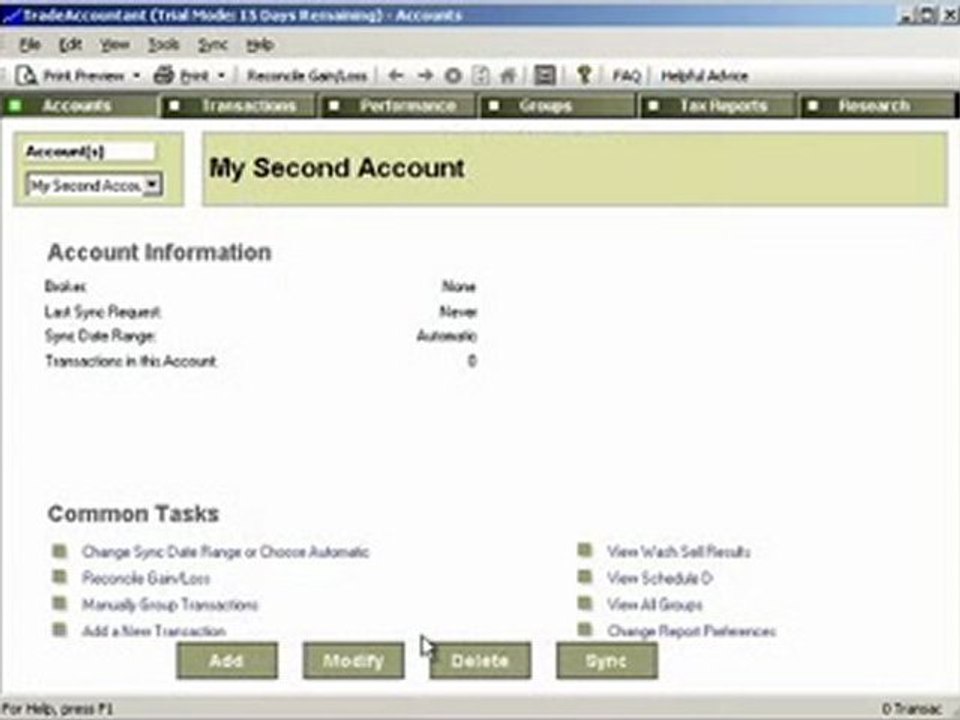960x720 pixels.
Task: Open Helpful Advice in the toolbar
Action: point(704,76)
